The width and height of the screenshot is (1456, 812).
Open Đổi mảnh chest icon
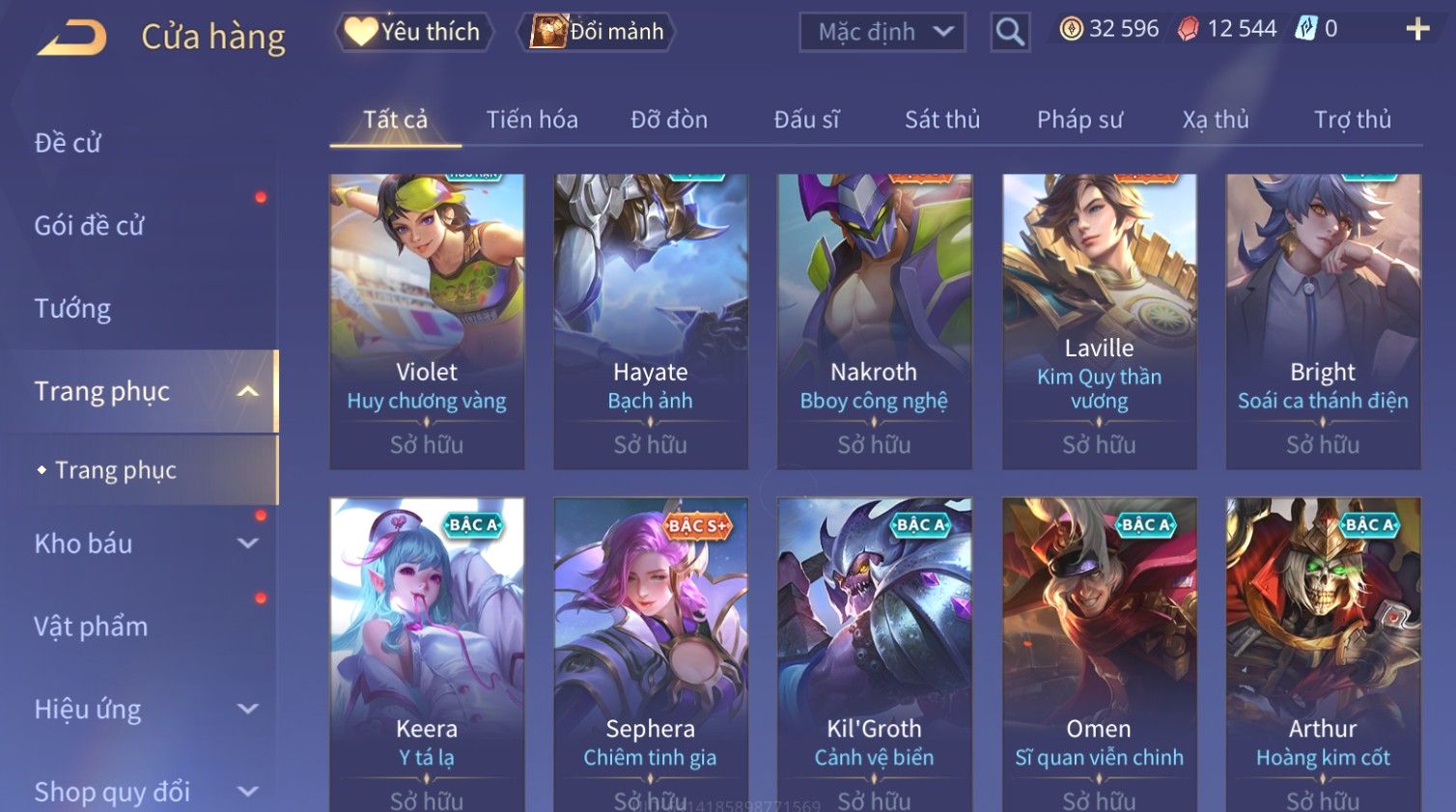click(548, 31)
